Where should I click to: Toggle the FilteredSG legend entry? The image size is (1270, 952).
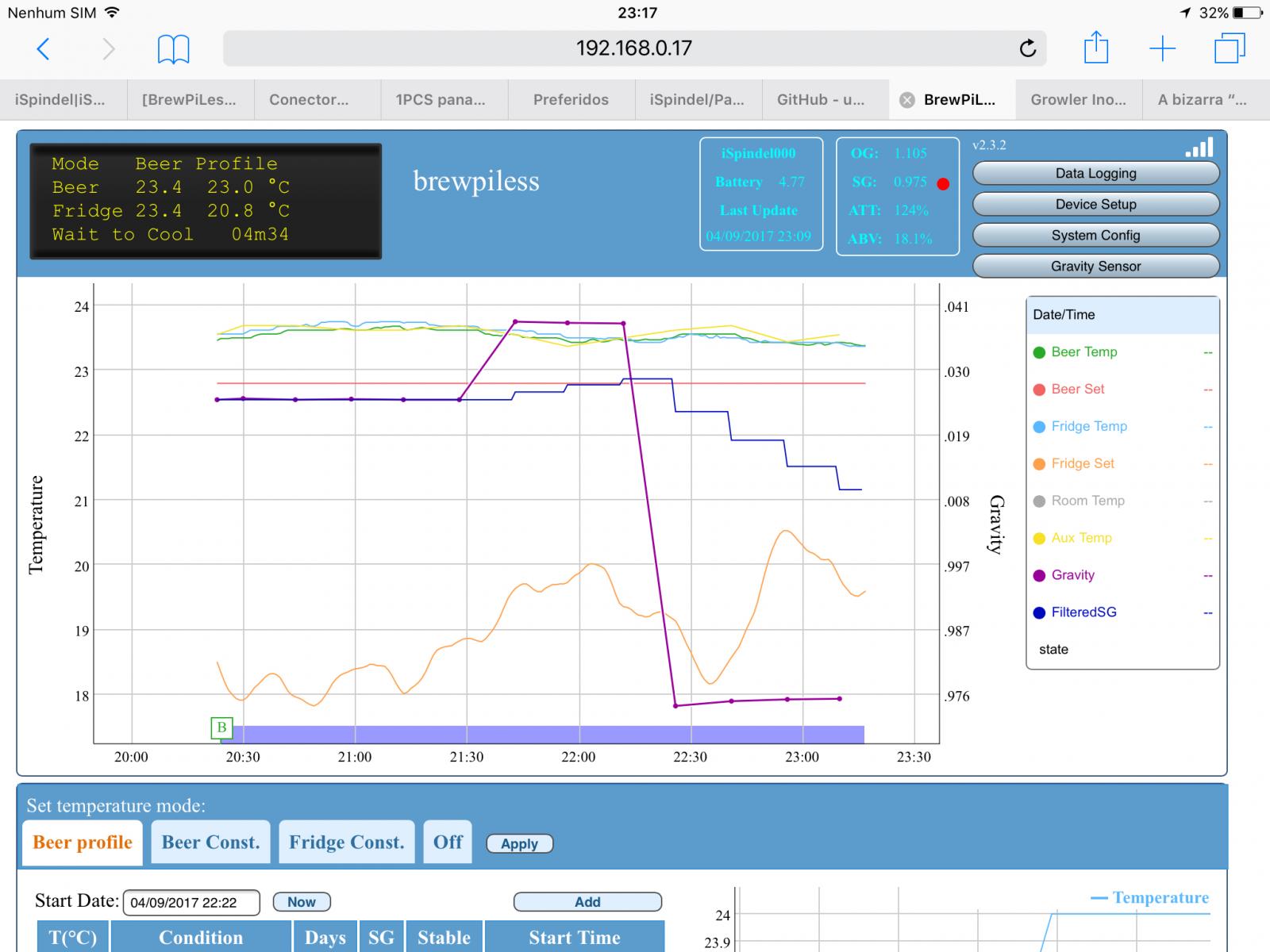coord(1123,612)
